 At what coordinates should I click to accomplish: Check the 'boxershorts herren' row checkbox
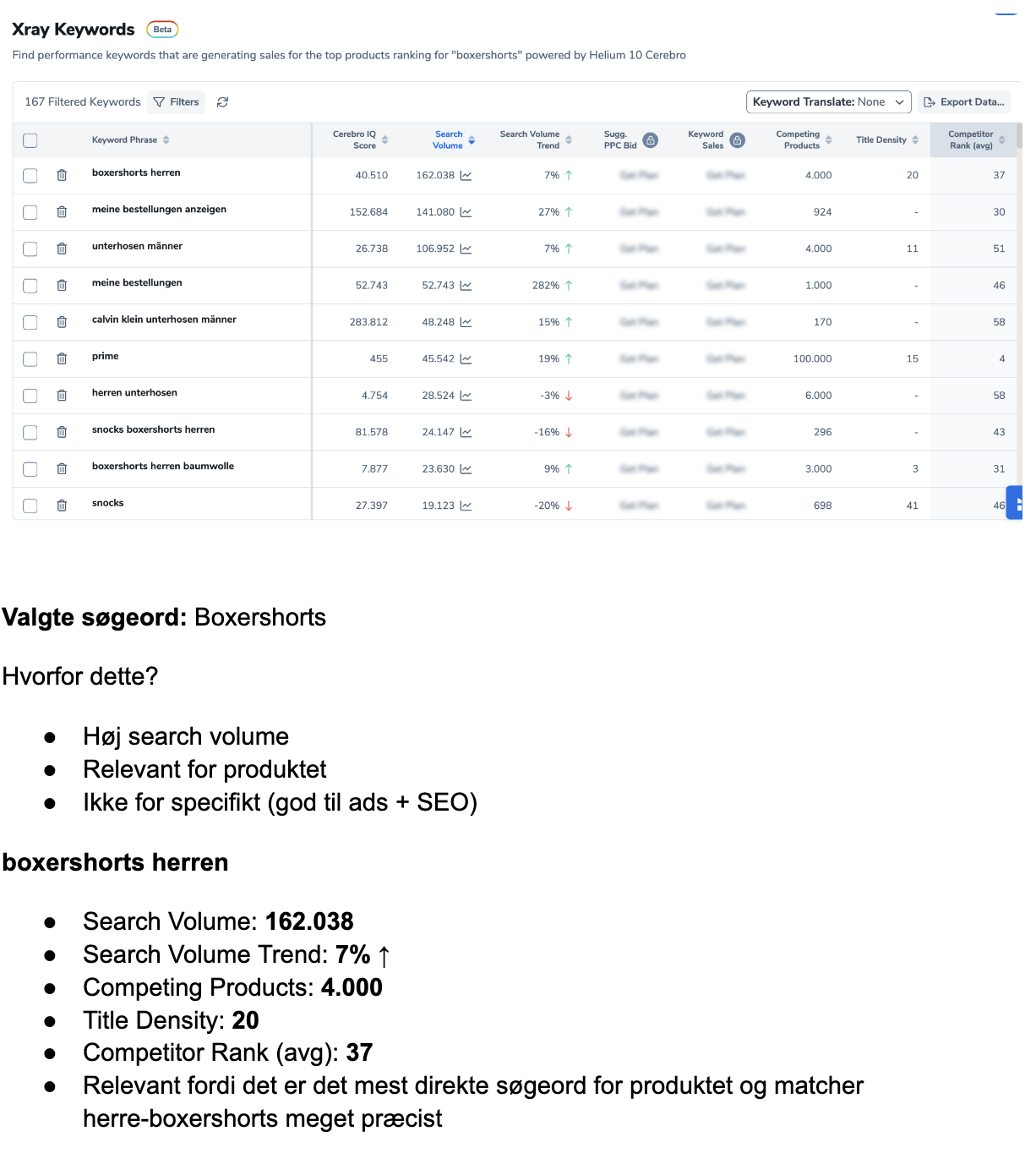point(30,176)
